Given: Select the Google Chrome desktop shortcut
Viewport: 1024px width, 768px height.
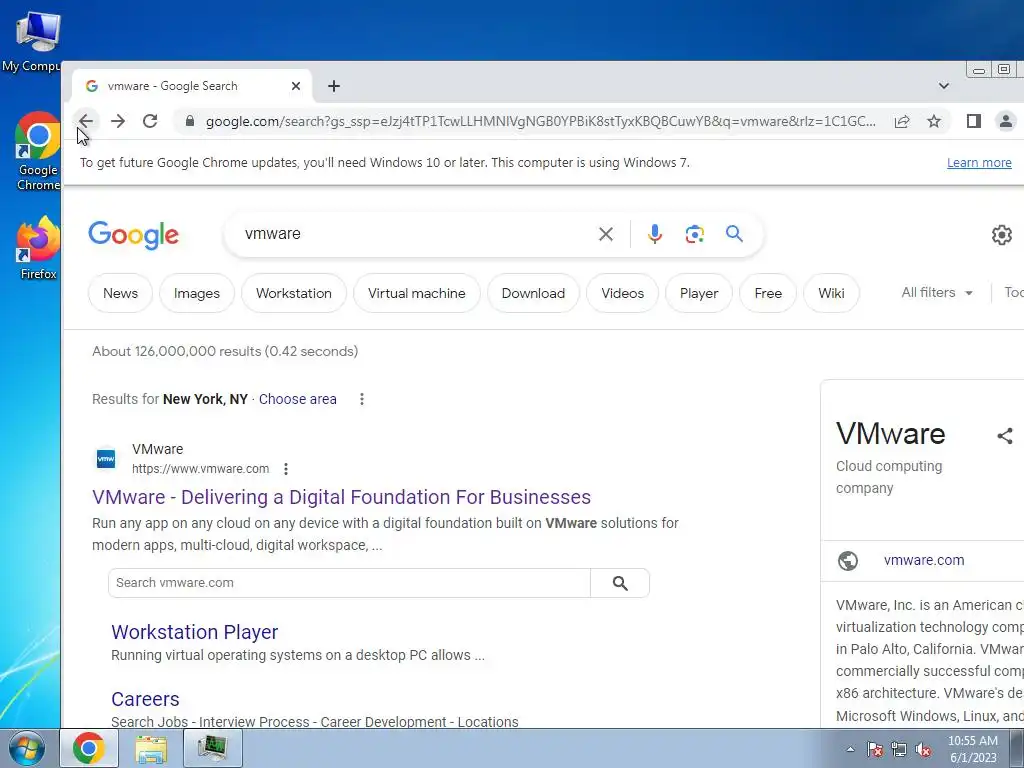Looking at the screenshot, I should coord(37,152).
